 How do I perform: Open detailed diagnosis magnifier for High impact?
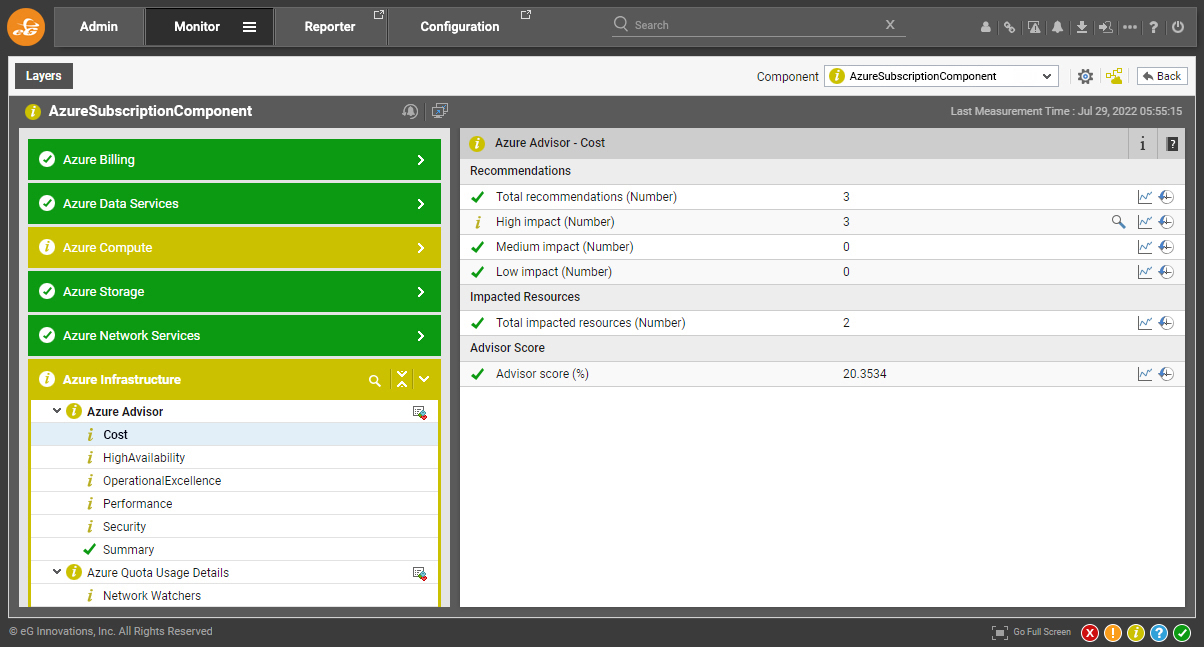[x=1119, y=222]
